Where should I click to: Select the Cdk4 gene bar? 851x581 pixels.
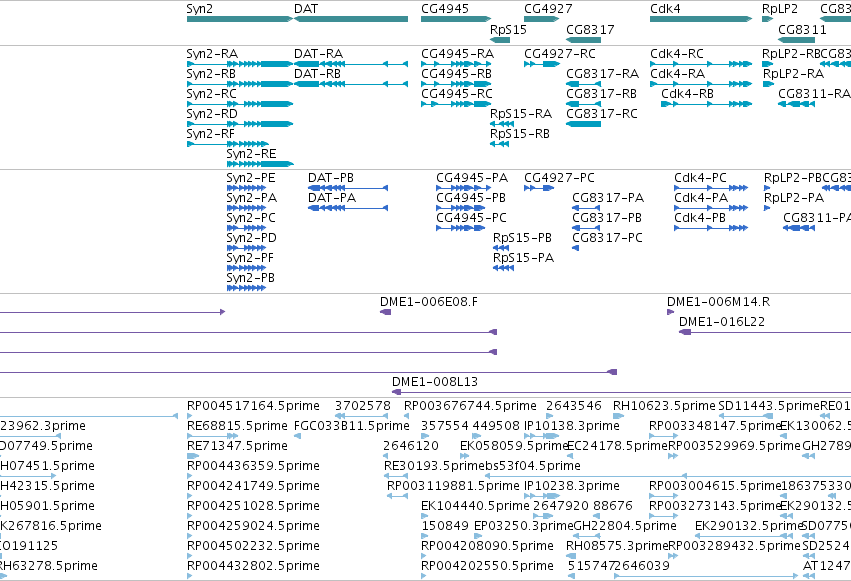point(701,19)
